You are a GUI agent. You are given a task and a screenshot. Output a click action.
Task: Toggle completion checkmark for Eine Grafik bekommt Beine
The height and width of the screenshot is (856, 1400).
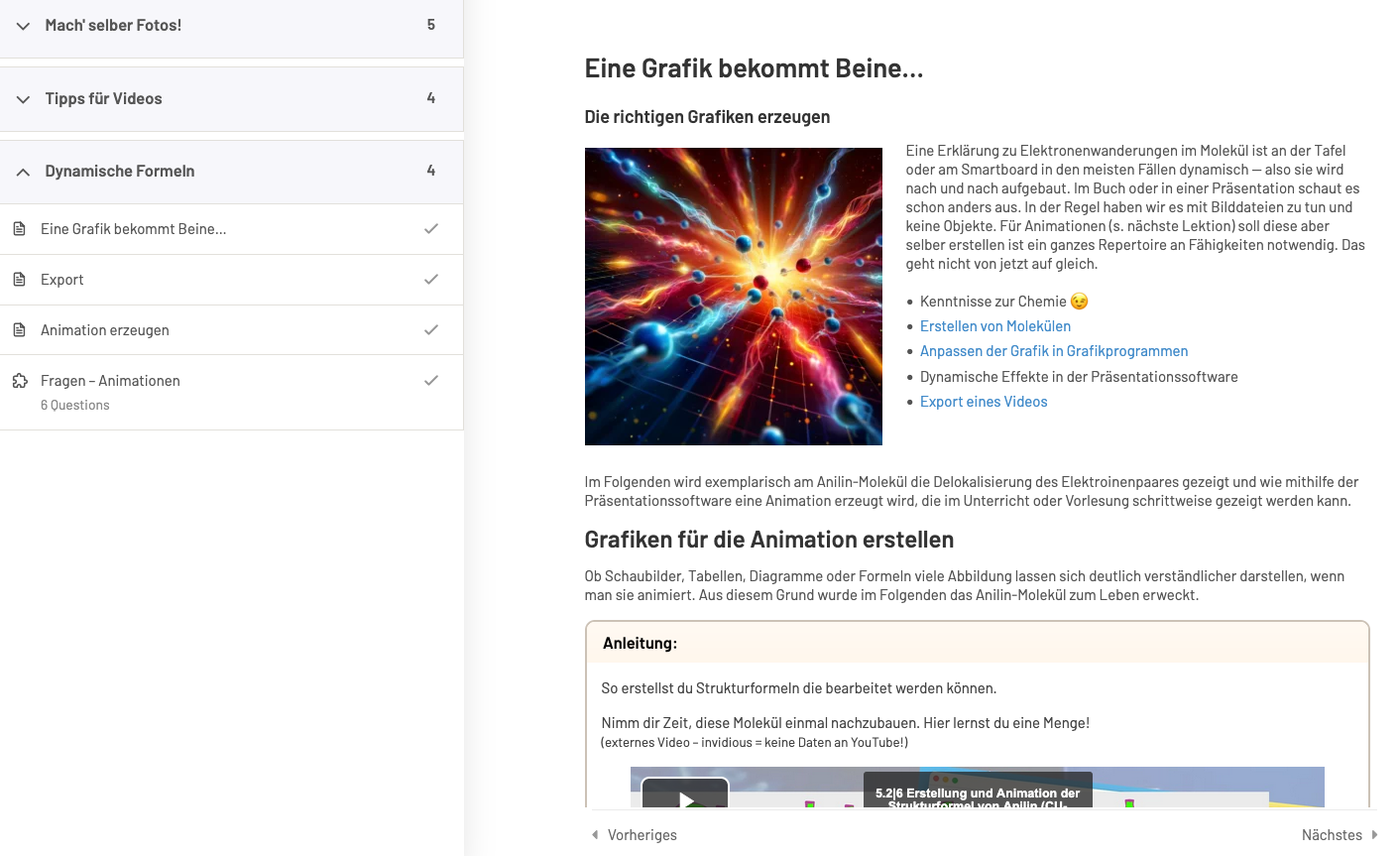click(431, 229)
